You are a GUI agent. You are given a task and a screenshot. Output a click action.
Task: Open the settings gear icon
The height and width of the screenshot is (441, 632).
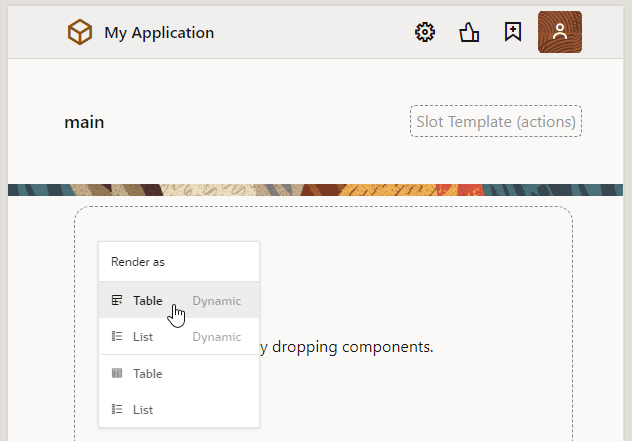tap(425, 32)
